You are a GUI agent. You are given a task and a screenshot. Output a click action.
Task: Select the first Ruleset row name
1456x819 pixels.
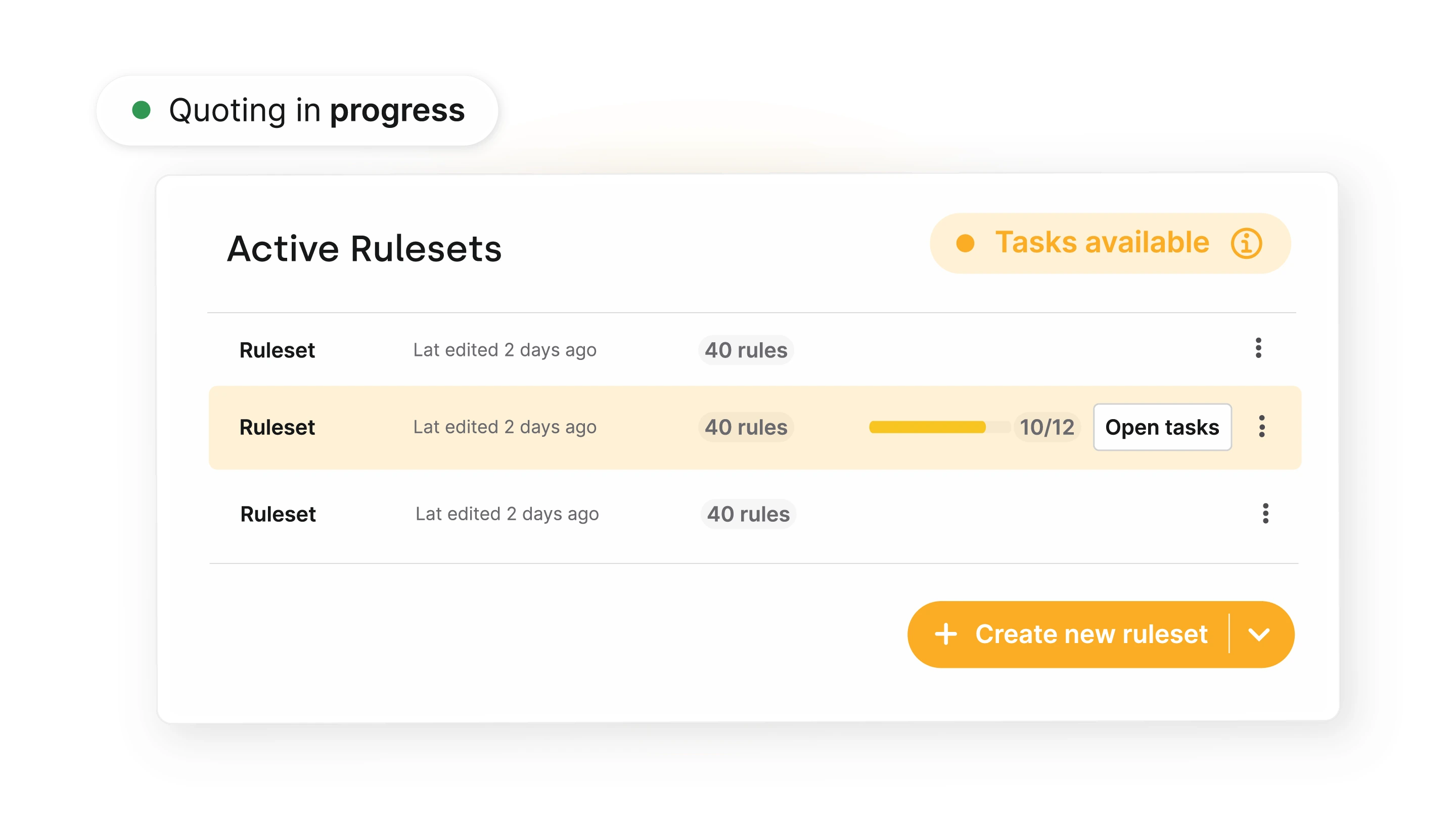point(277,350)
